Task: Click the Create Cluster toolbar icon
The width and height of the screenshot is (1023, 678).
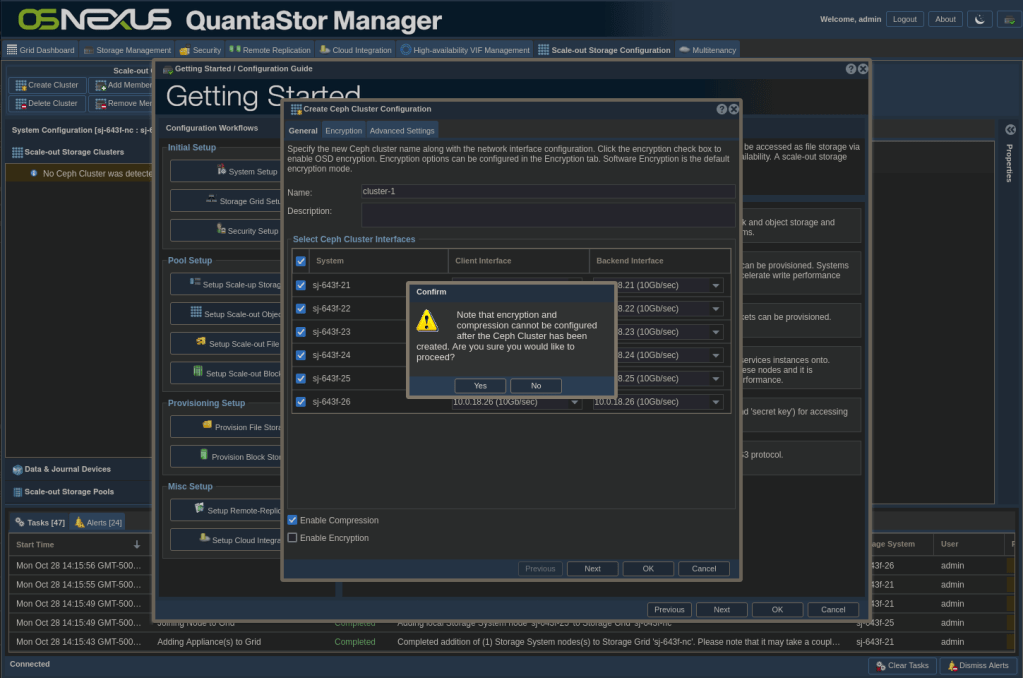Action: [19, 85]
